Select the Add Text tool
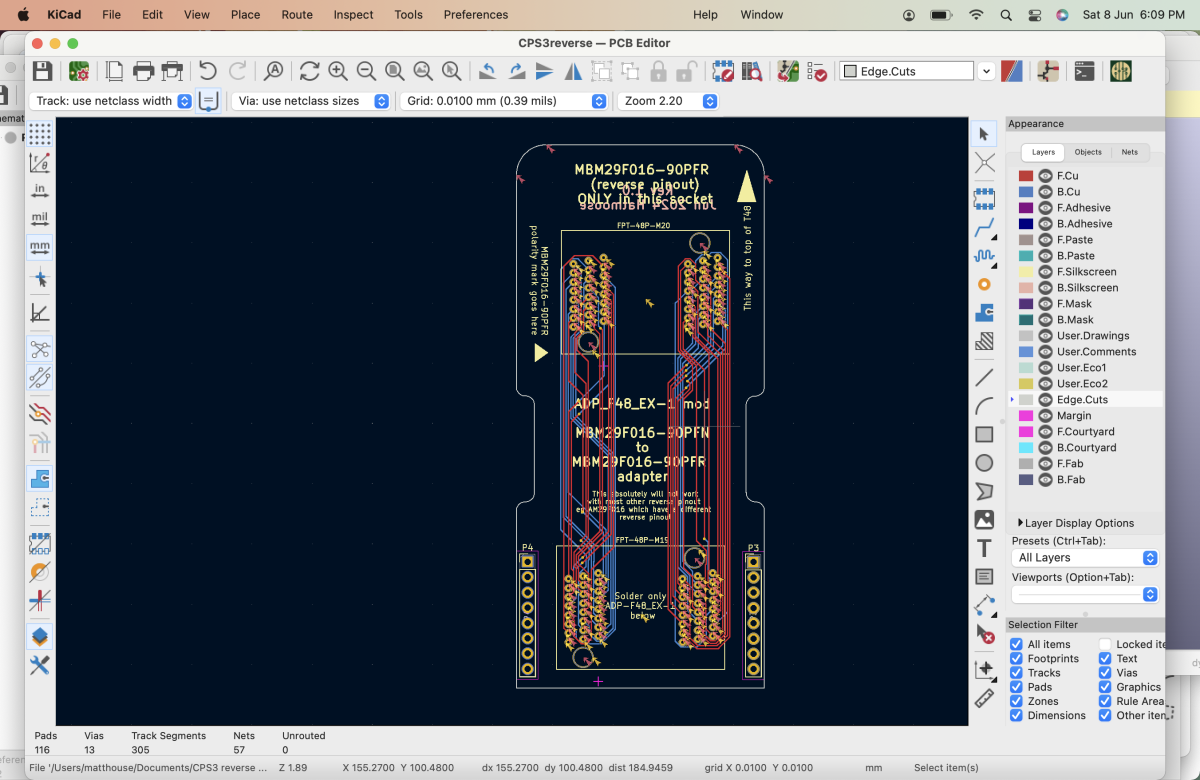 [984, 548]
